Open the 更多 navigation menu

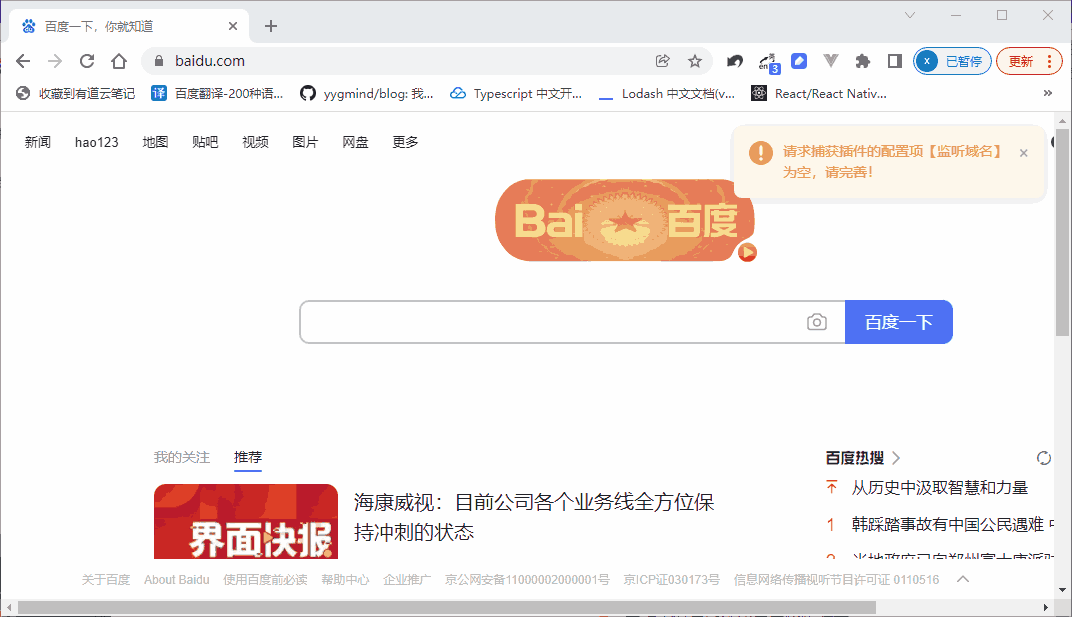pos(404,142)
